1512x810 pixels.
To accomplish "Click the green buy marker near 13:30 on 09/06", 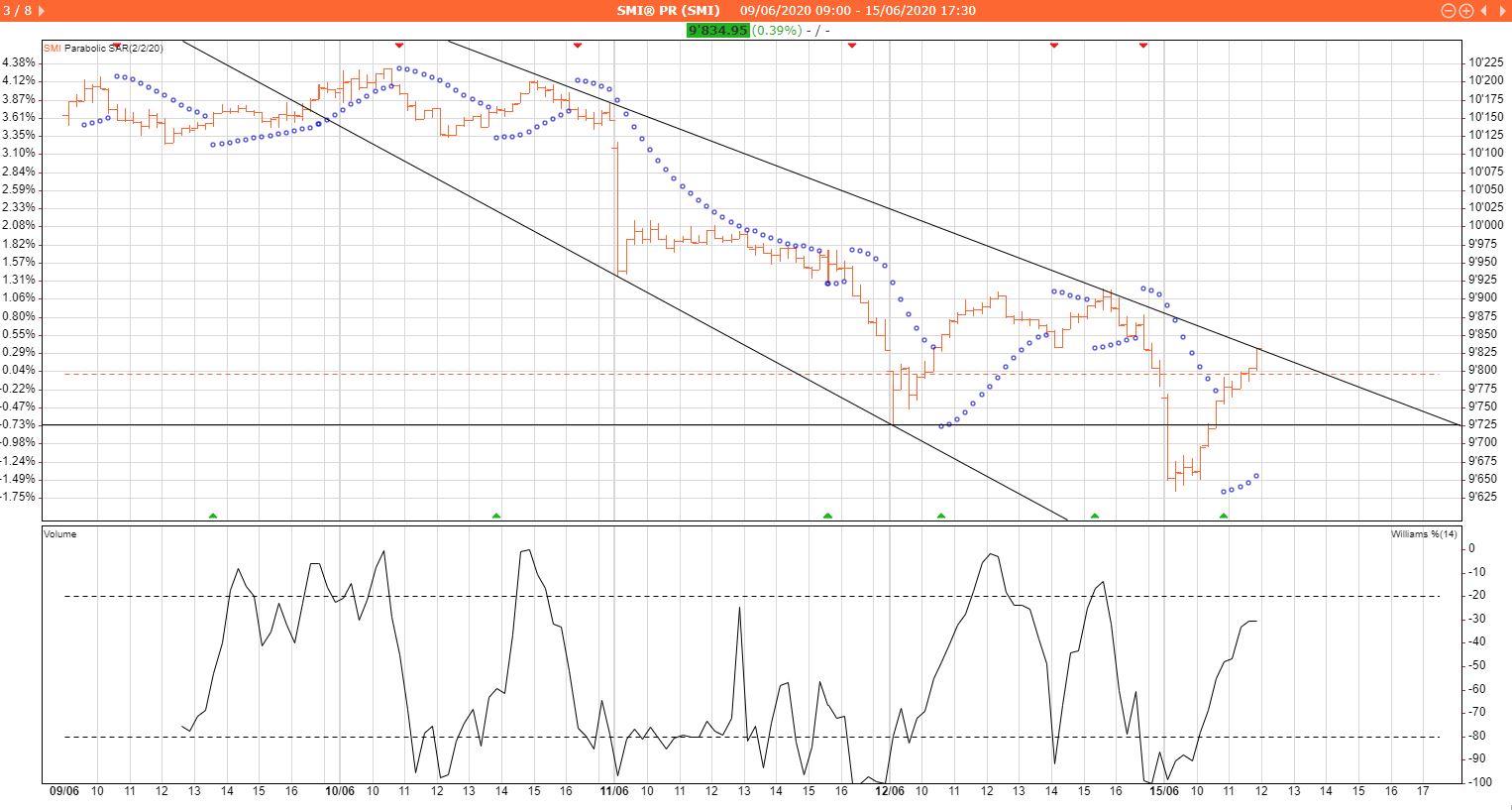I will point(212,516).
